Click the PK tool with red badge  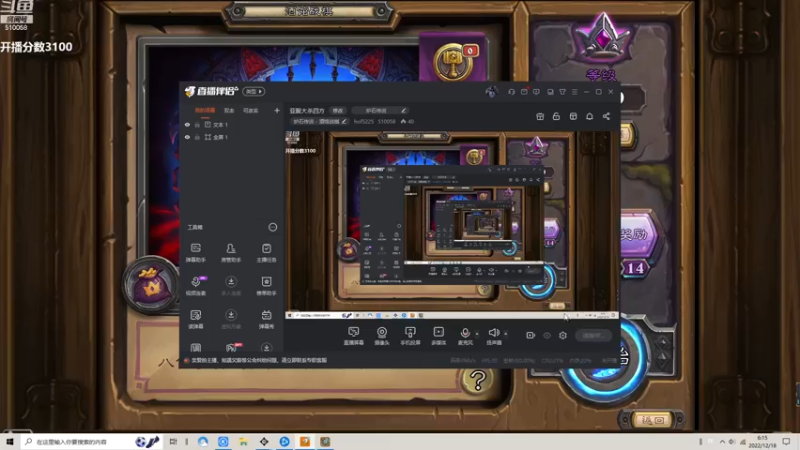point(231,347)
